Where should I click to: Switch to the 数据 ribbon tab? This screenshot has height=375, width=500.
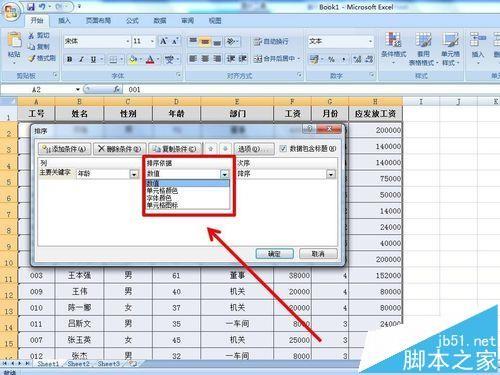tap(160, 21)
